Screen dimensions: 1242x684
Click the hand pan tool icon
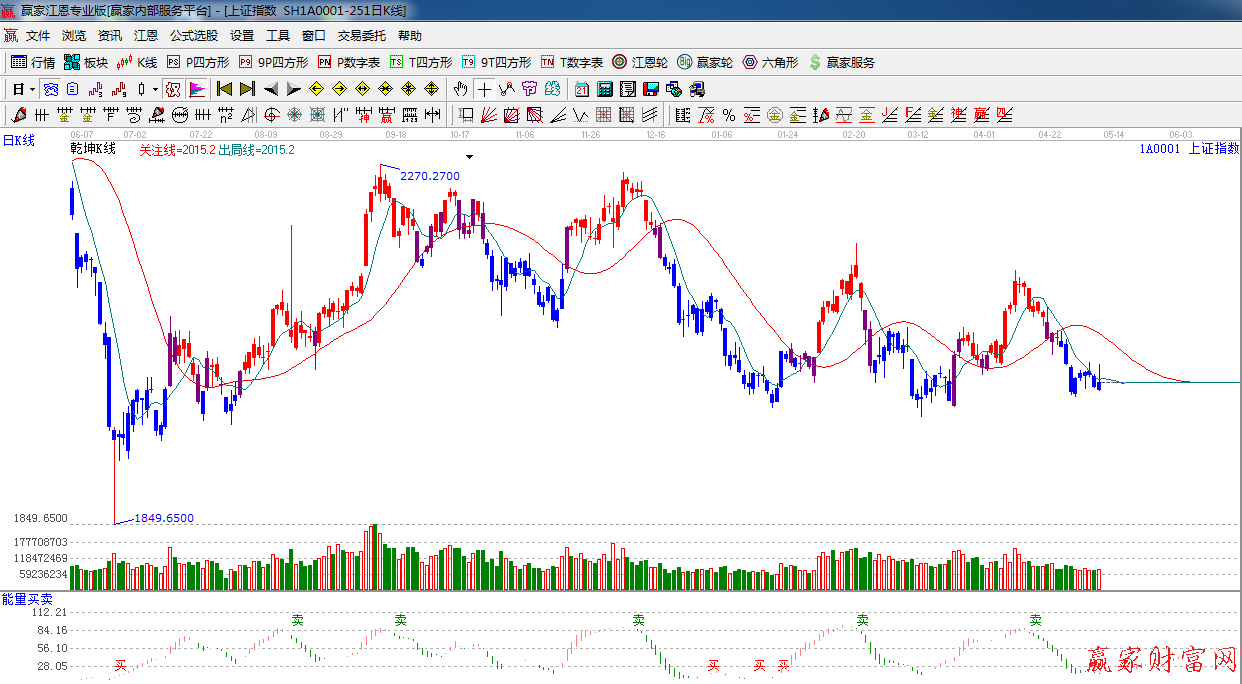pos(461,89)
